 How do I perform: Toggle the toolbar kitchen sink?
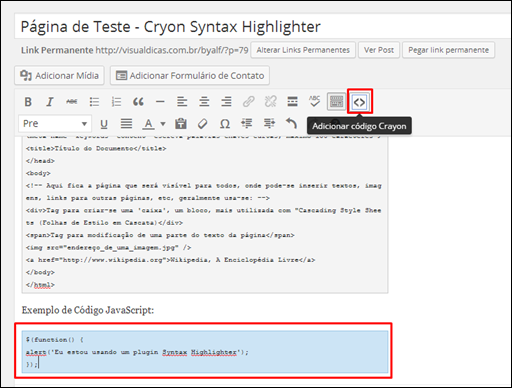click(336, 102)
